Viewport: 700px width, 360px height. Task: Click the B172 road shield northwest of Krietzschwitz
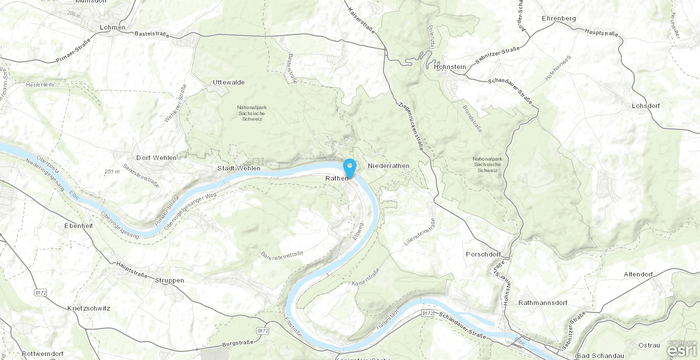(39, 292)
